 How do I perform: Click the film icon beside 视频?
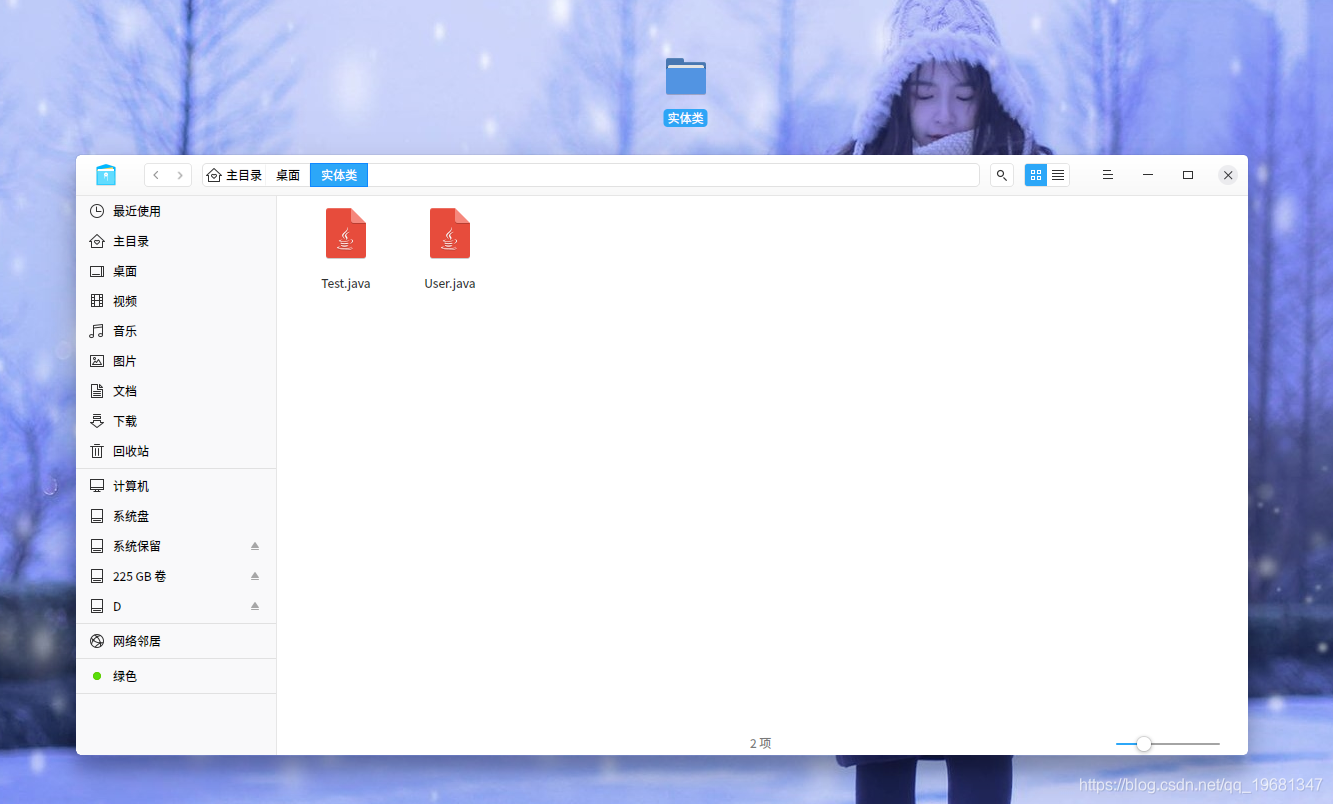pos(97,301)
